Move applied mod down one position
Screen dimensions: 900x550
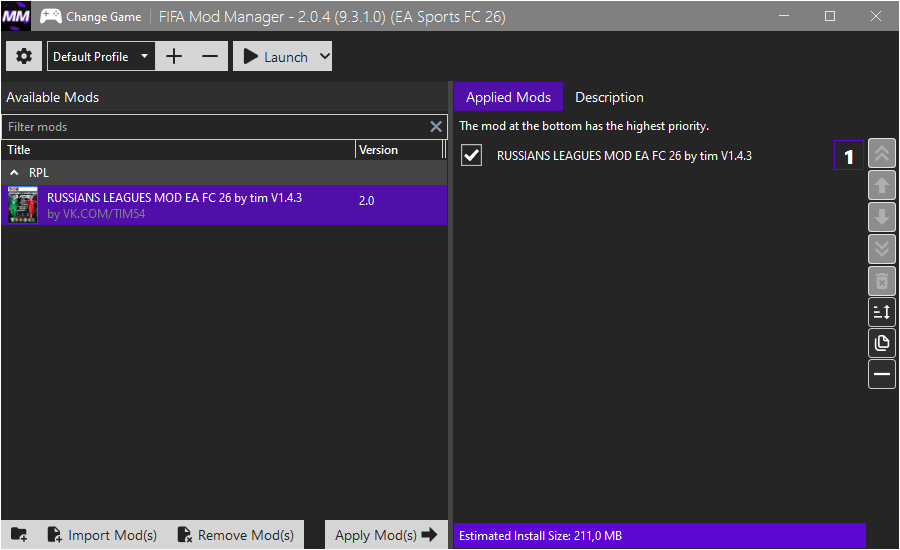[x=882, y=217]
